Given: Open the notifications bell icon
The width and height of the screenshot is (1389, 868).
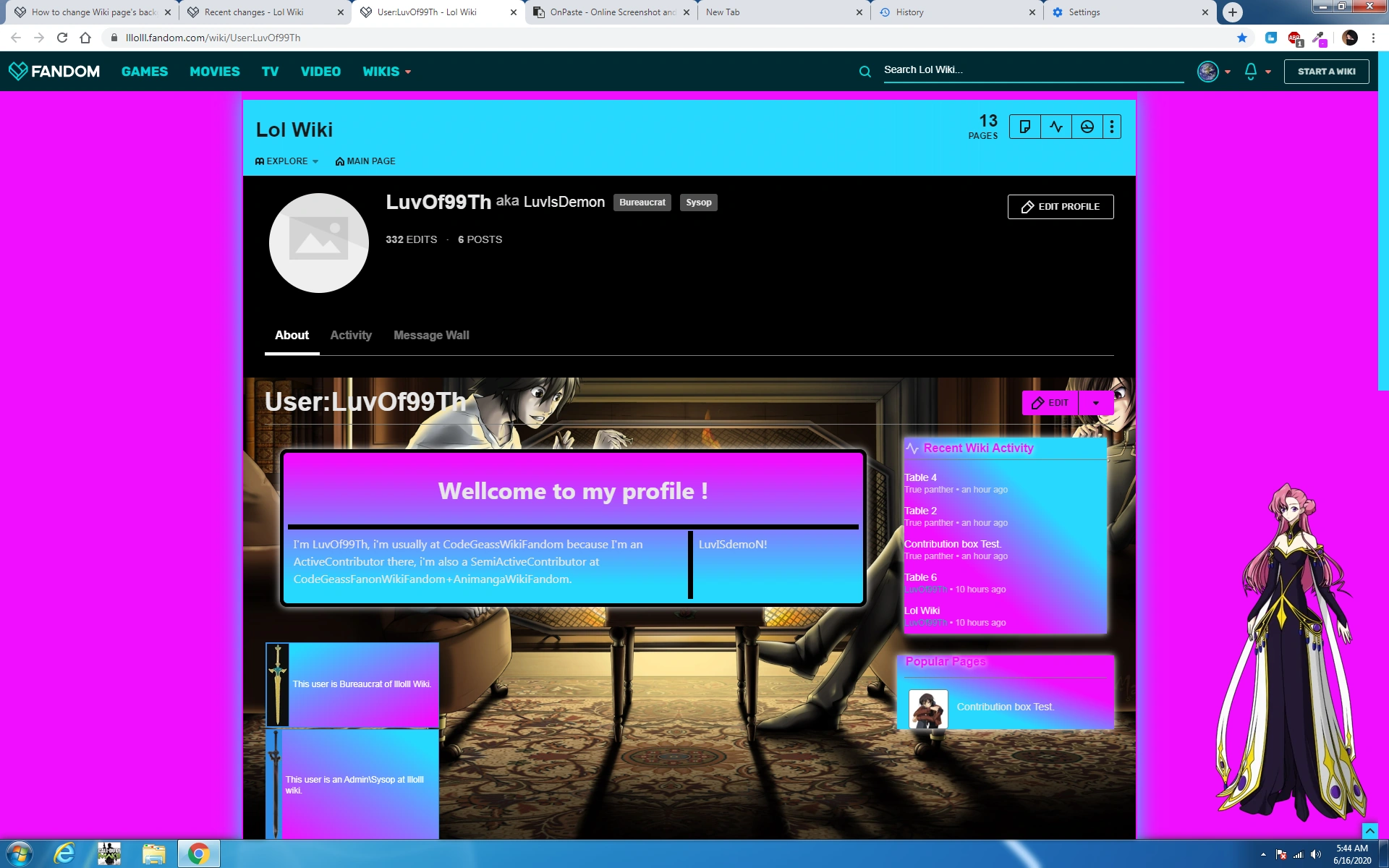Looking at the screenshot, I should click(x=1250, y=71).
